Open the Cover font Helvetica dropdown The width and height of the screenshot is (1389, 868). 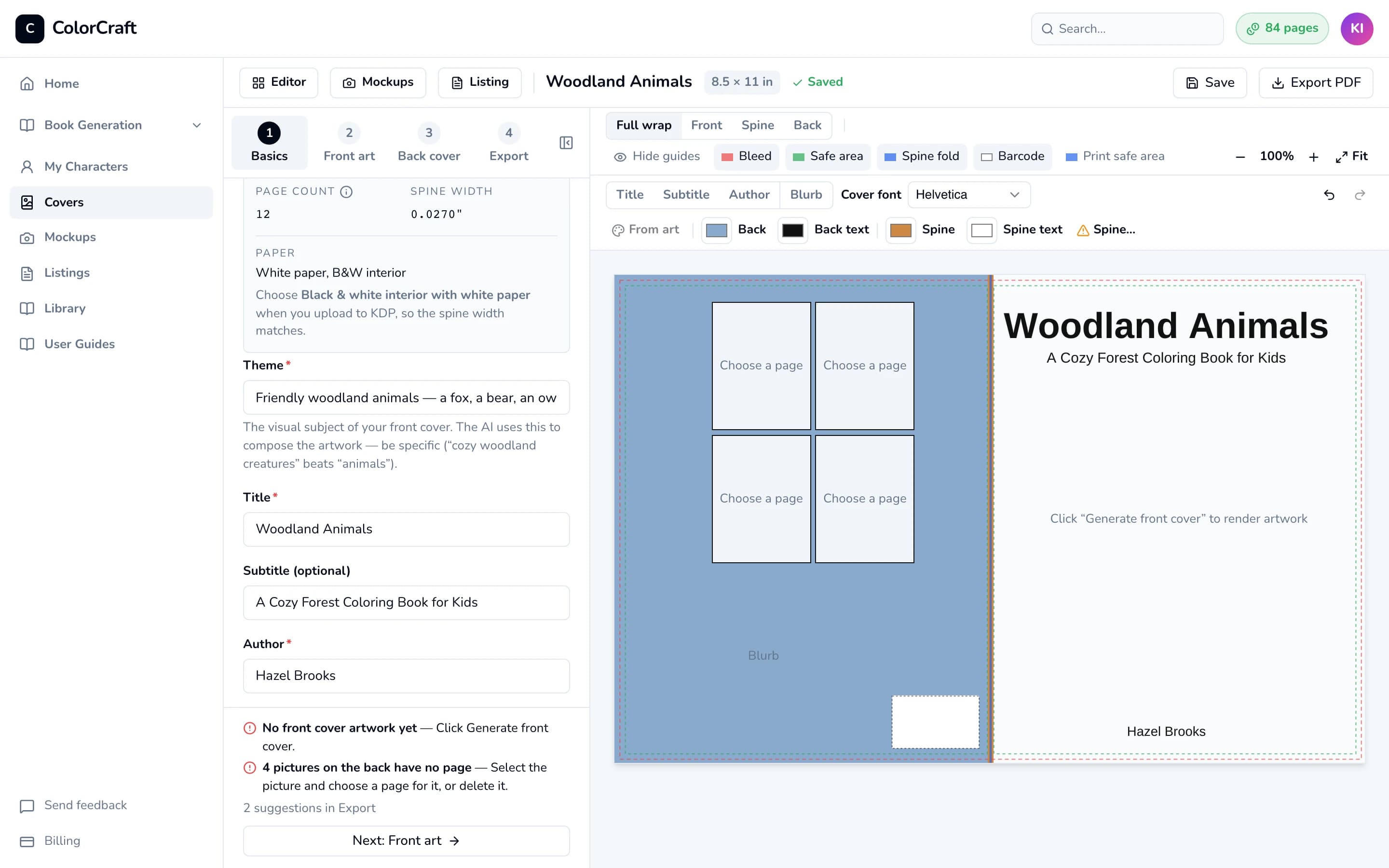click(x=969, y=195)
